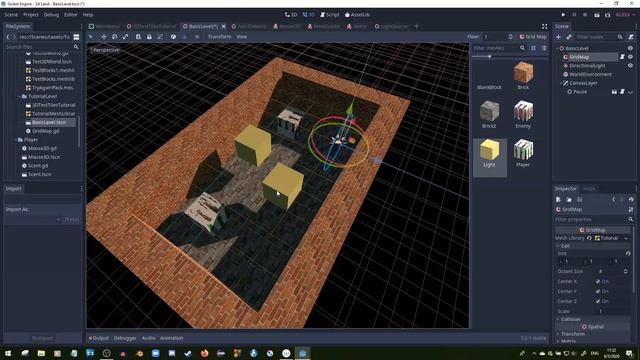Open the Perspective view menu
This screenshot has width=640, height=360.
tap(105, 50)
